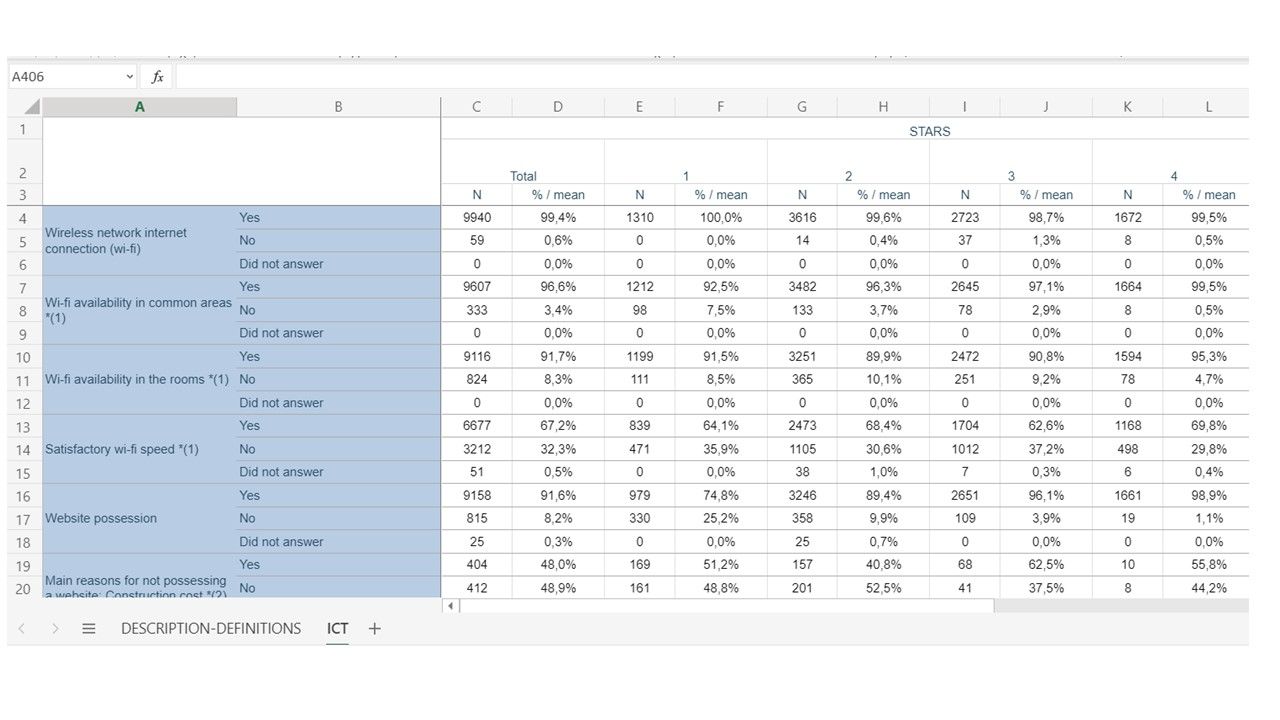
Task: Select column A header
Action: [x=140, y=107]
